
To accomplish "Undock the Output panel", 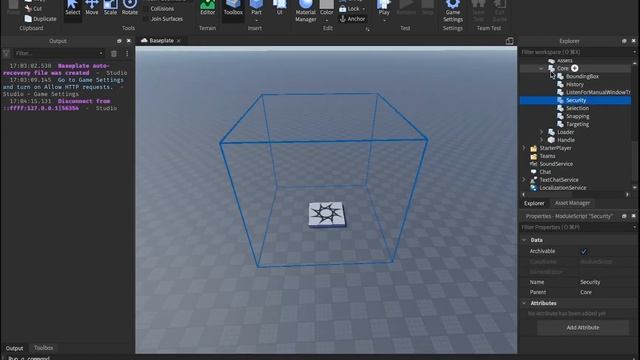I will pyautogui.click(x=119, y=41).
